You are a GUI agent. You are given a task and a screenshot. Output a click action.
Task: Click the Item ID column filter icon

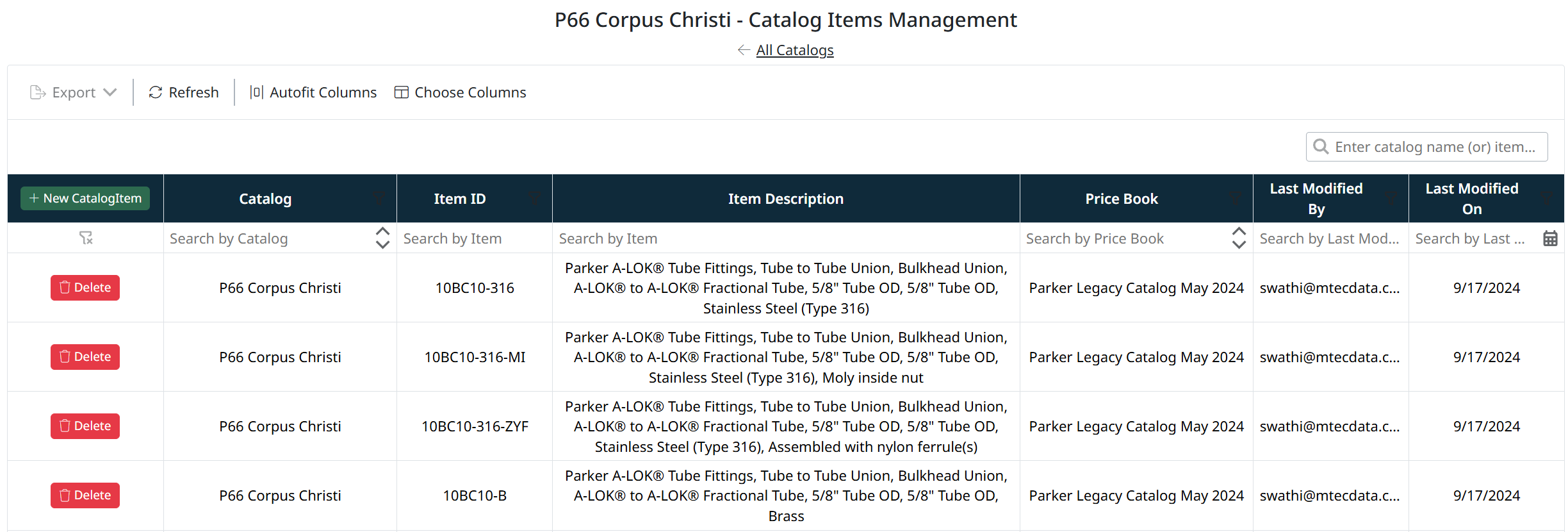(535, 199)
